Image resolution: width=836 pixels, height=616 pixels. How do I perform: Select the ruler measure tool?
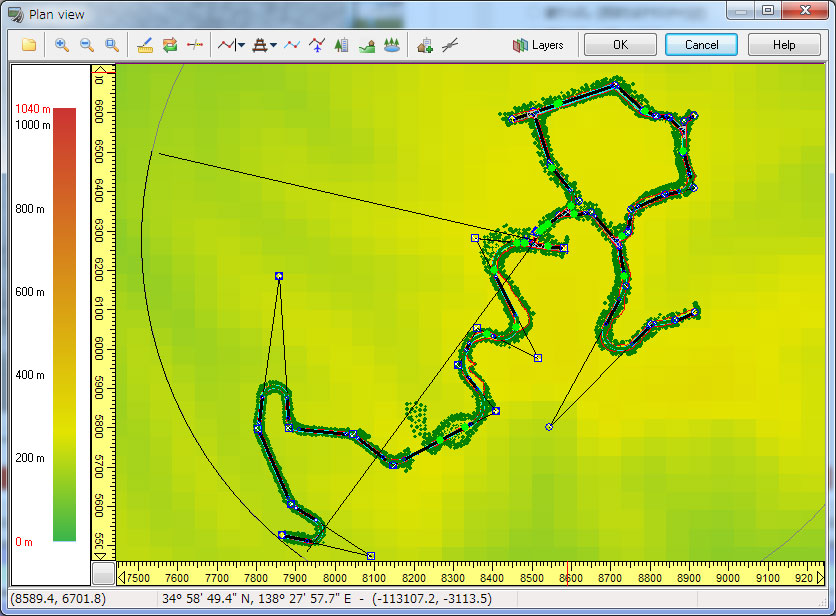145,45
